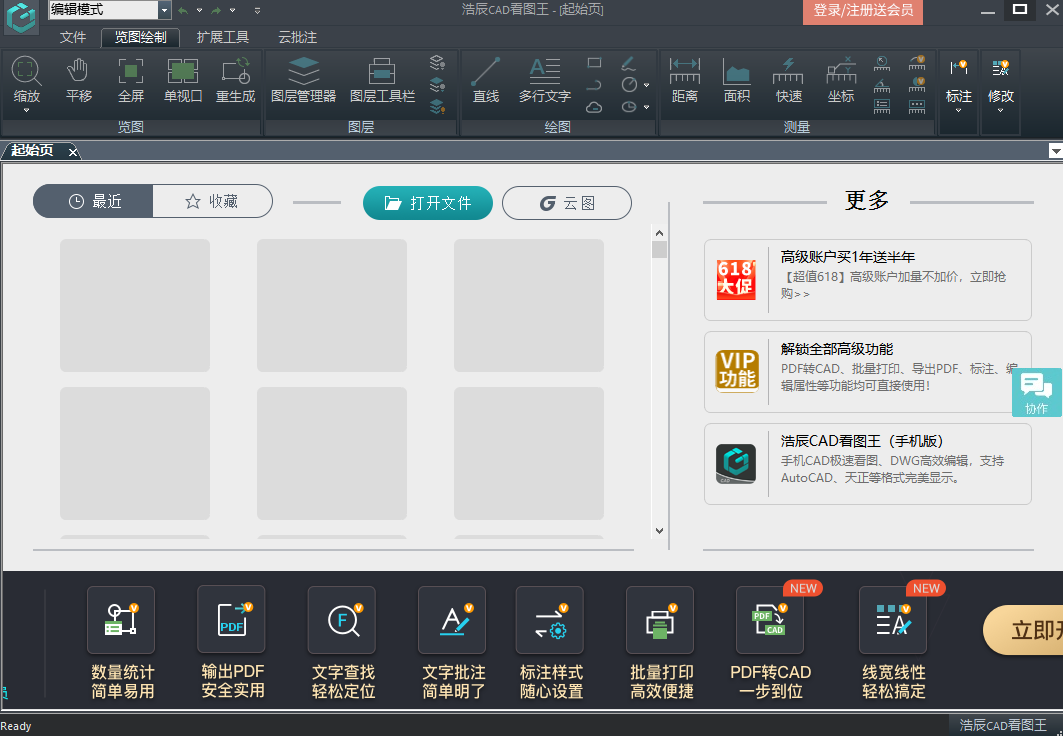
Task: Click the recent files scrollbar down arrow
Action: coord(659,531)
